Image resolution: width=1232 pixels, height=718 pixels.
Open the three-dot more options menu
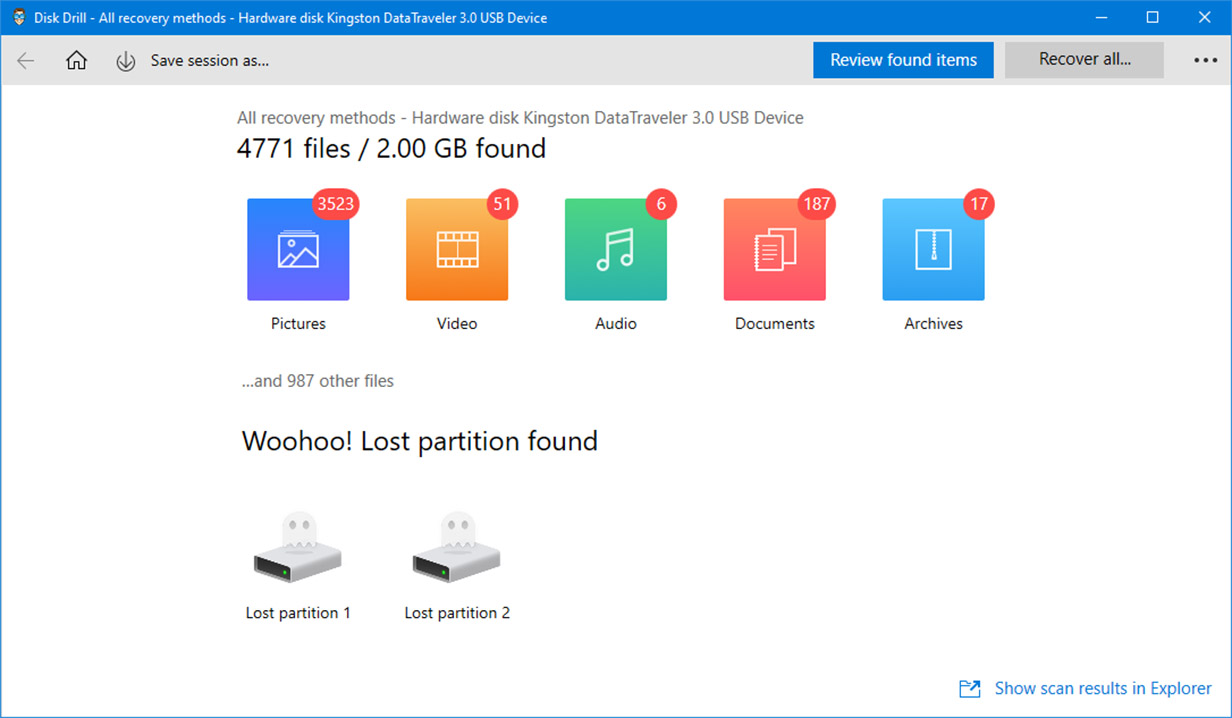1205,60
